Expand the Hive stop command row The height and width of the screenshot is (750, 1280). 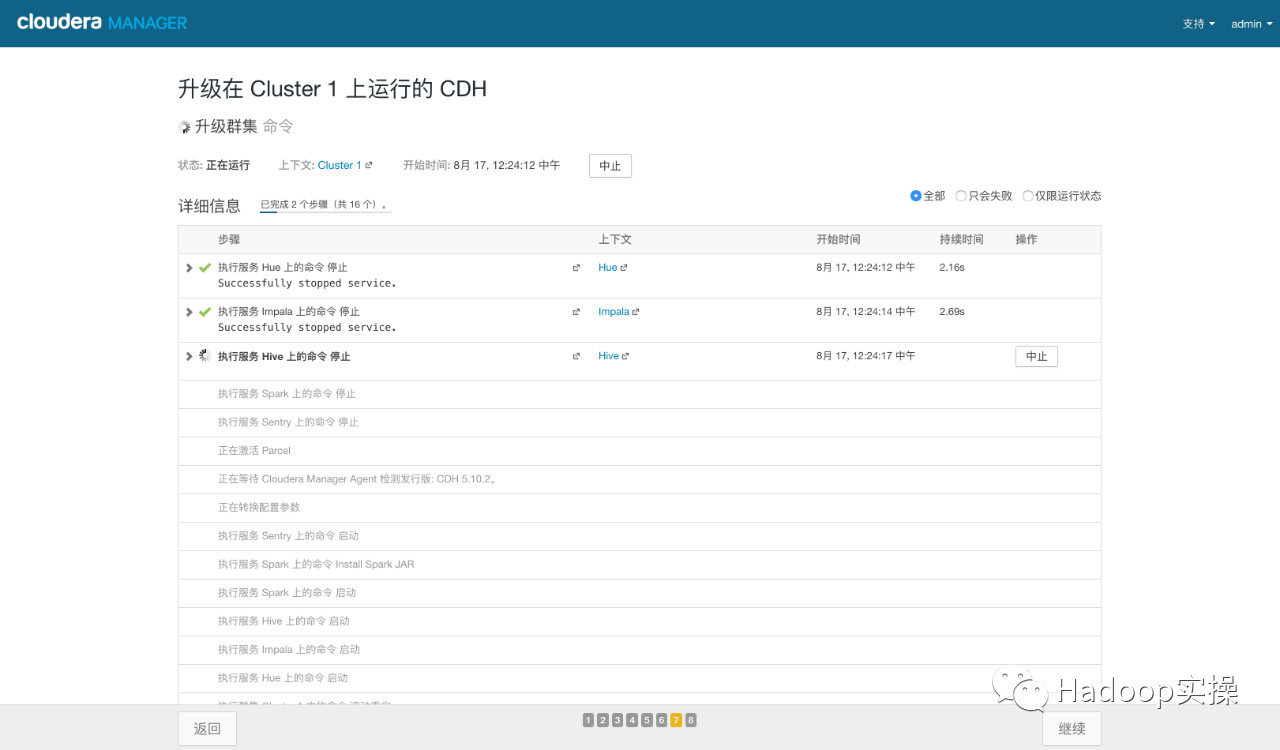click(189, 356)
